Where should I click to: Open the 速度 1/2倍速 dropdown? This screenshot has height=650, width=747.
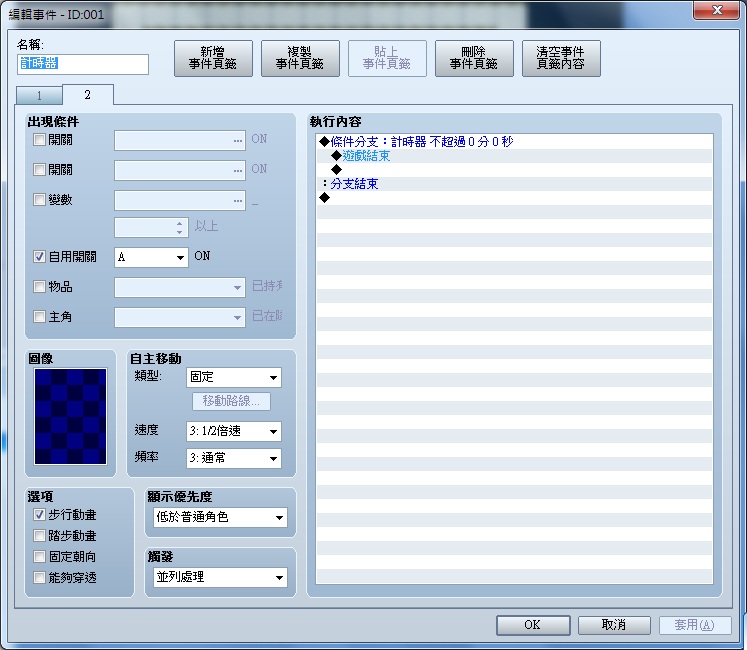point(233,431)
